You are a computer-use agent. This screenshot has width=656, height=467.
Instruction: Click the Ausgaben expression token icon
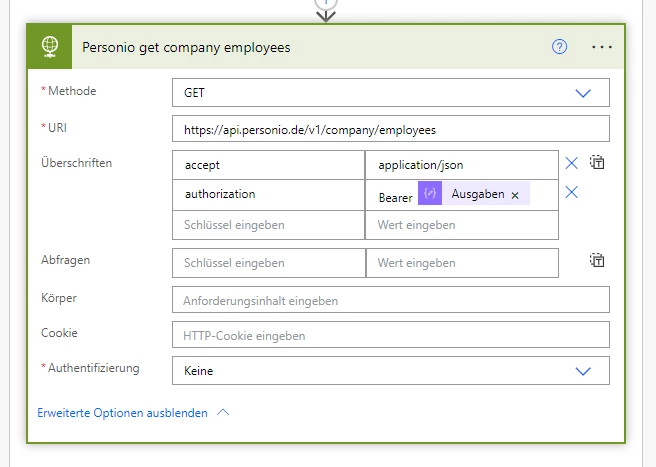coord(430,193)
